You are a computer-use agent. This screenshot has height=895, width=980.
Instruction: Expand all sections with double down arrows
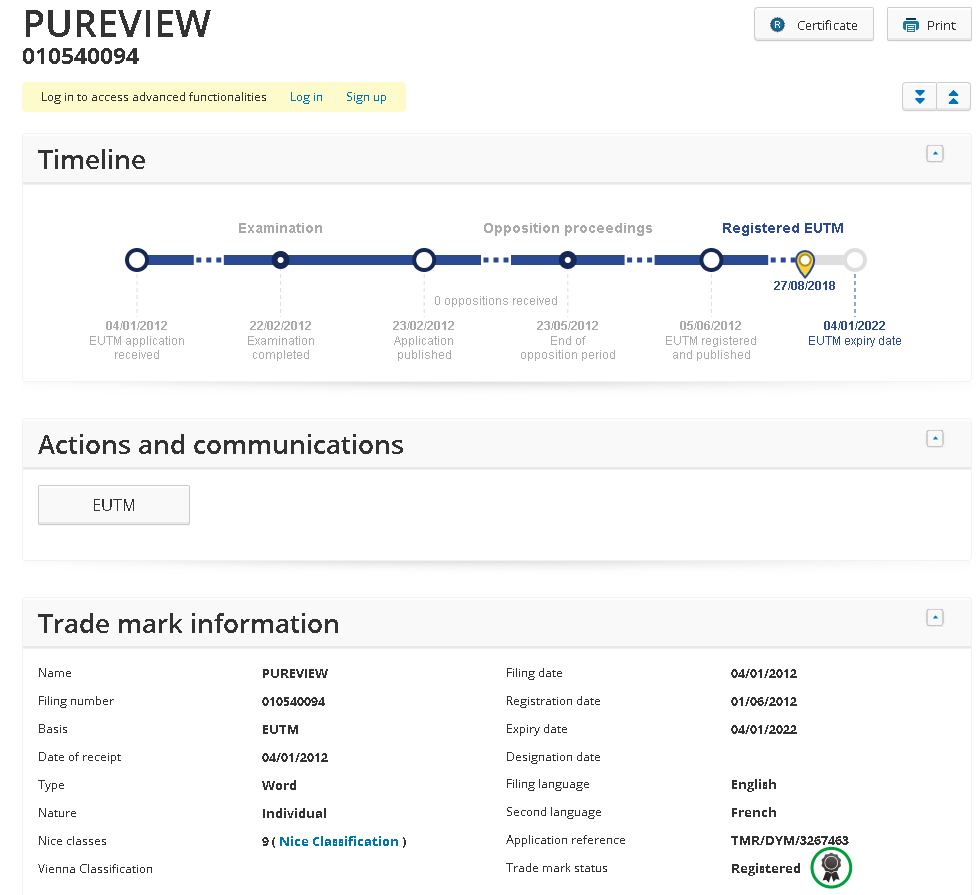coord(919,97)
